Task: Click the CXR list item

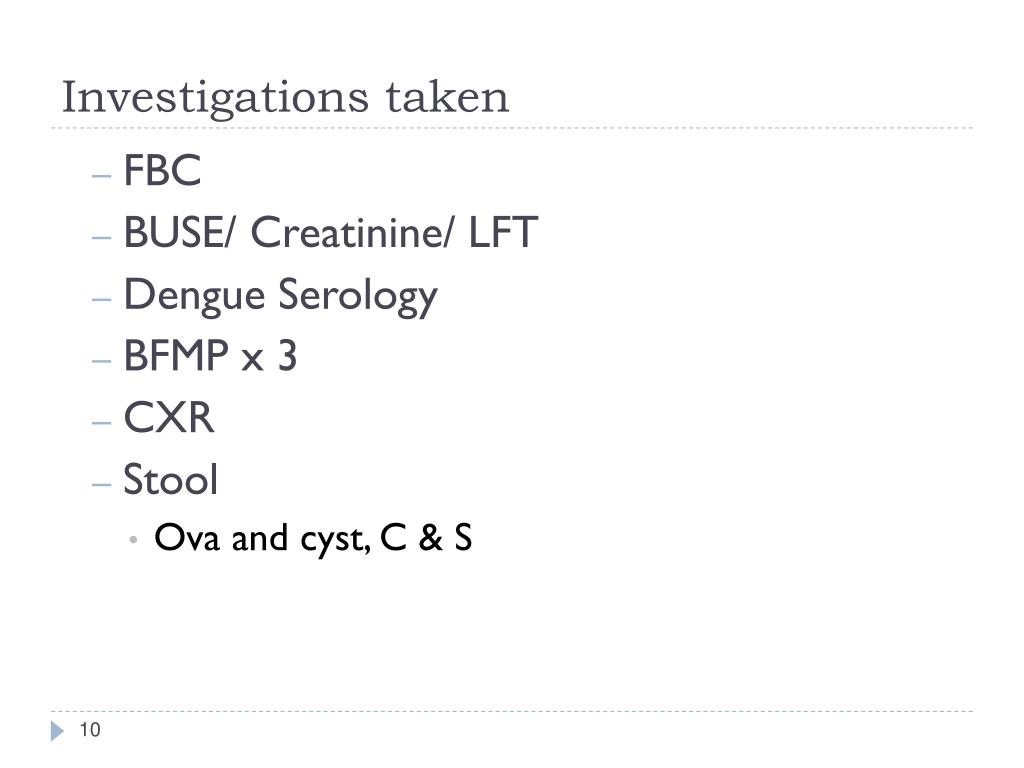Action: click(x=168, y=418)
